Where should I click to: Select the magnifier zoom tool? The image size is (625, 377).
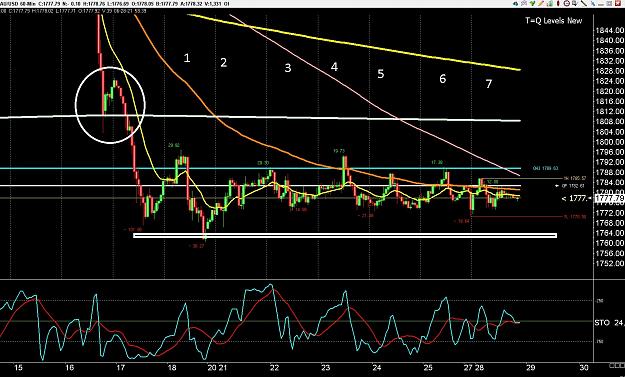pos(575,4)
